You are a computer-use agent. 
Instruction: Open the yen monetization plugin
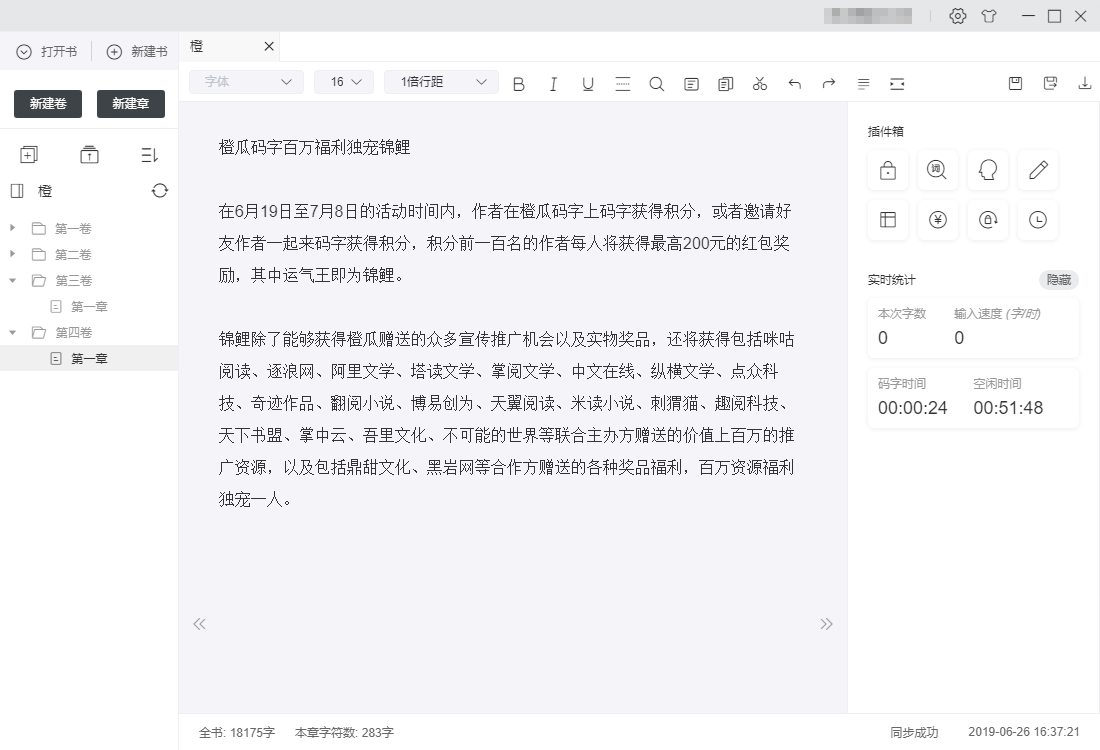pos(937,221)
